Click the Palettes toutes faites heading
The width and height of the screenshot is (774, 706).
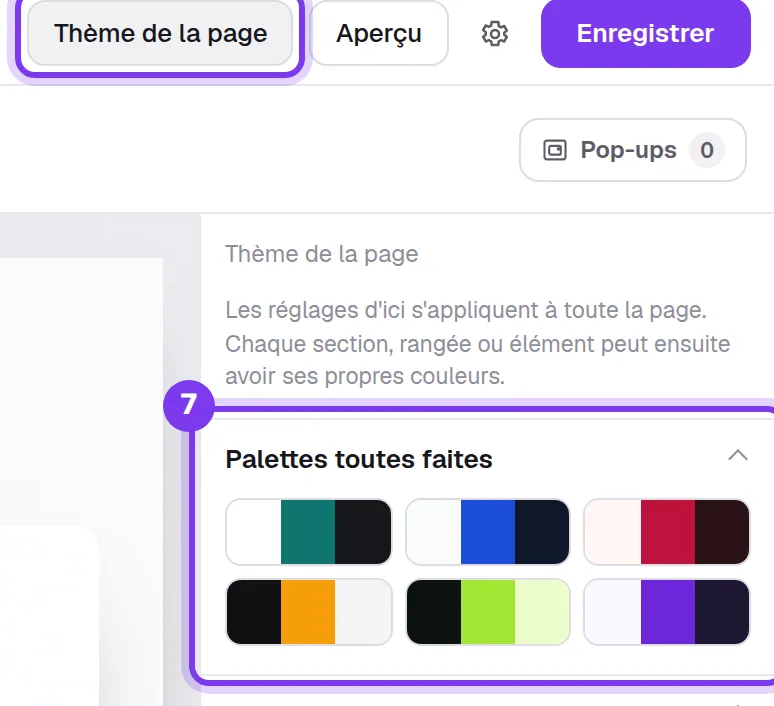(359, 459)
